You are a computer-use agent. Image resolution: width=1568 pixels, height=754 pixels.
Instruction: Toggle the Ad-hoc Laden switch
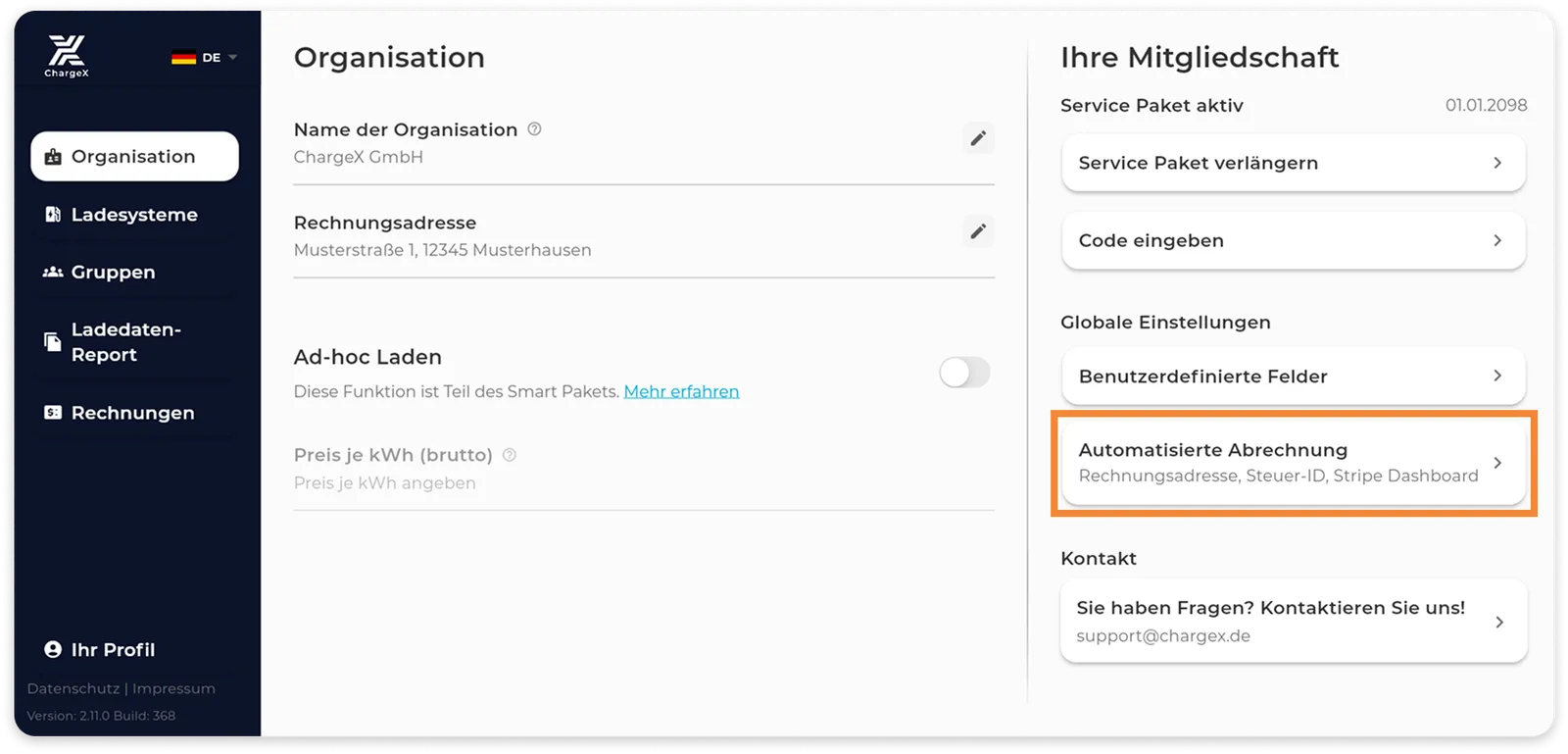click(x=964, y=373)
